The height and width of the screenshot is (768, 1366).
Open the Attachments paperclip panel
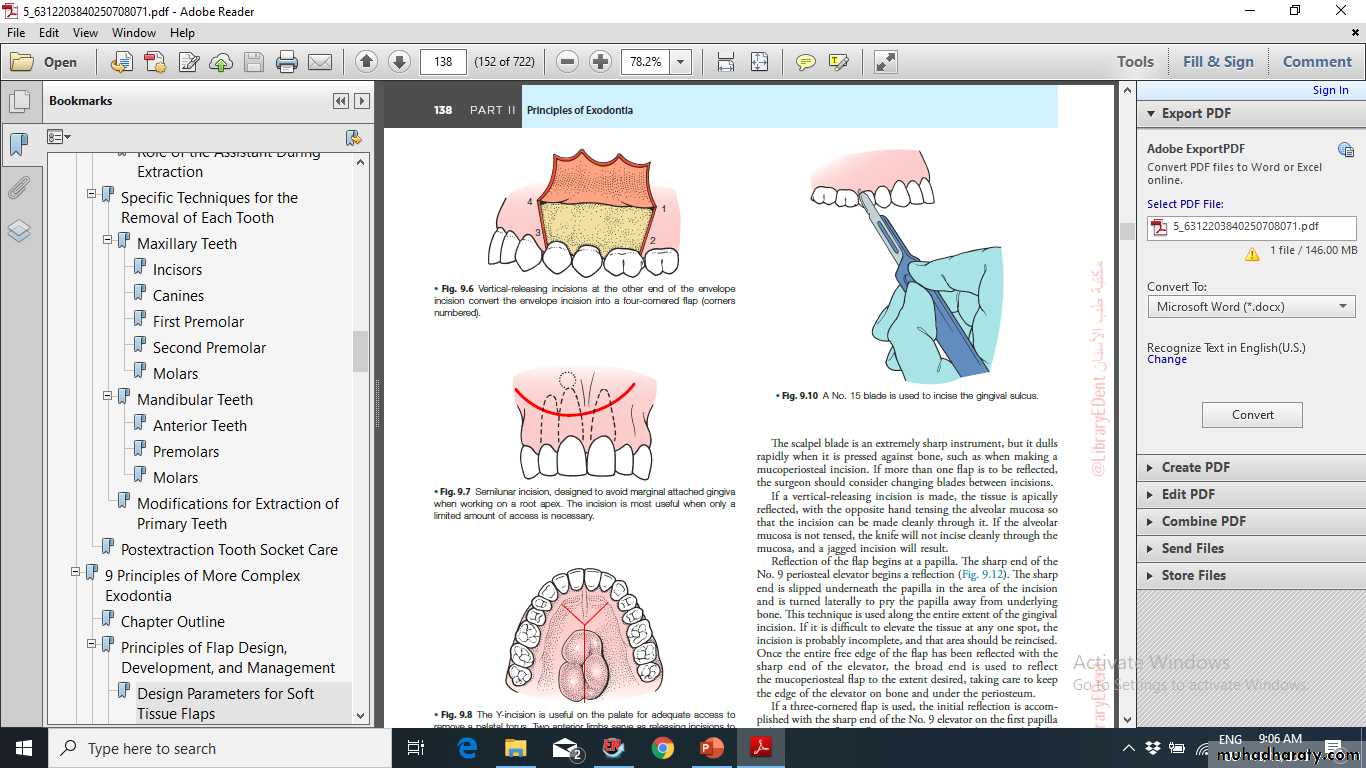tap(19, 188)
